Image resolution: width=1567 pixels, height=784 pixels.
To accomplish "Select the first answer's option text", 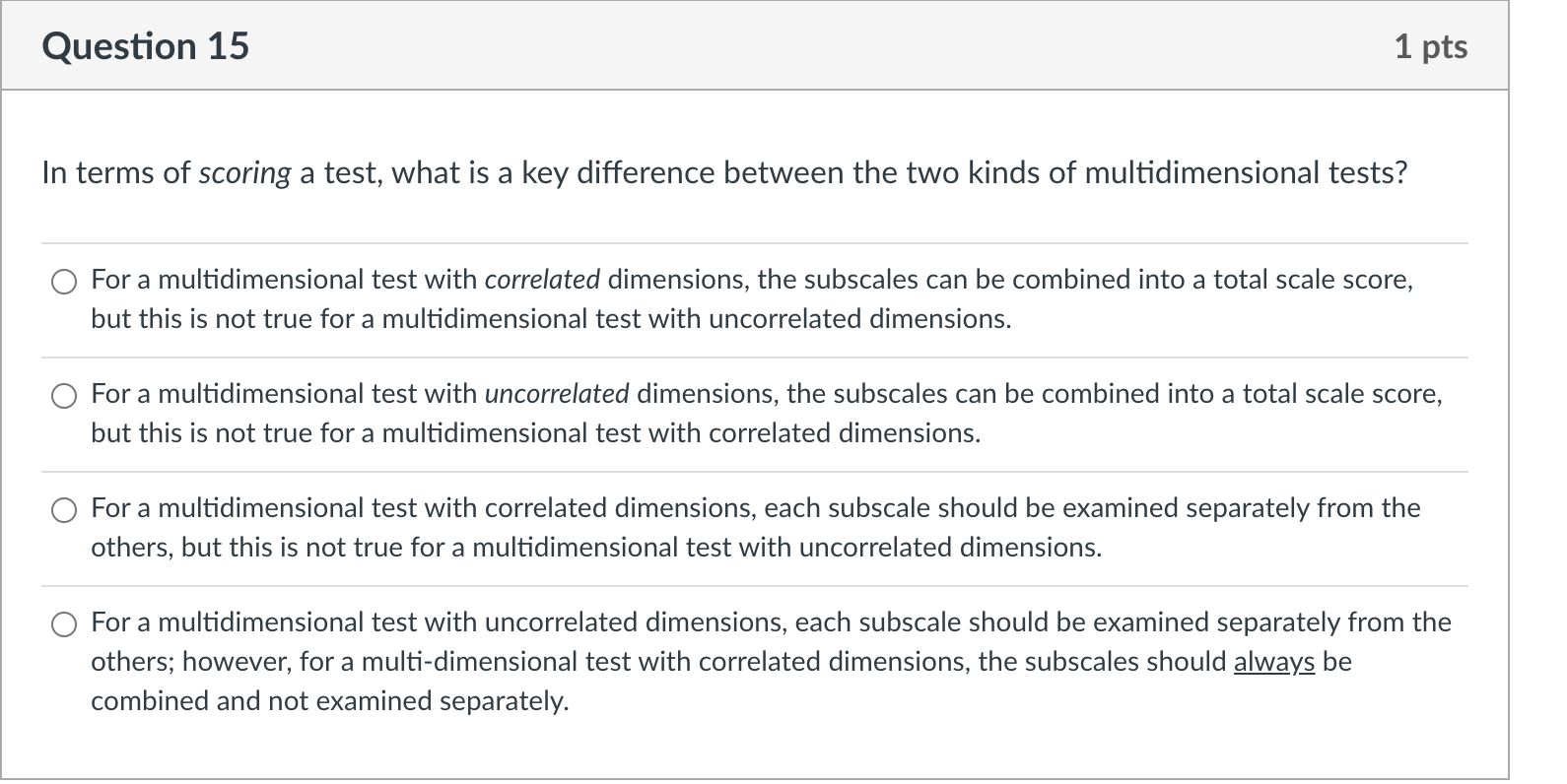I will click(x=751, y=298).
